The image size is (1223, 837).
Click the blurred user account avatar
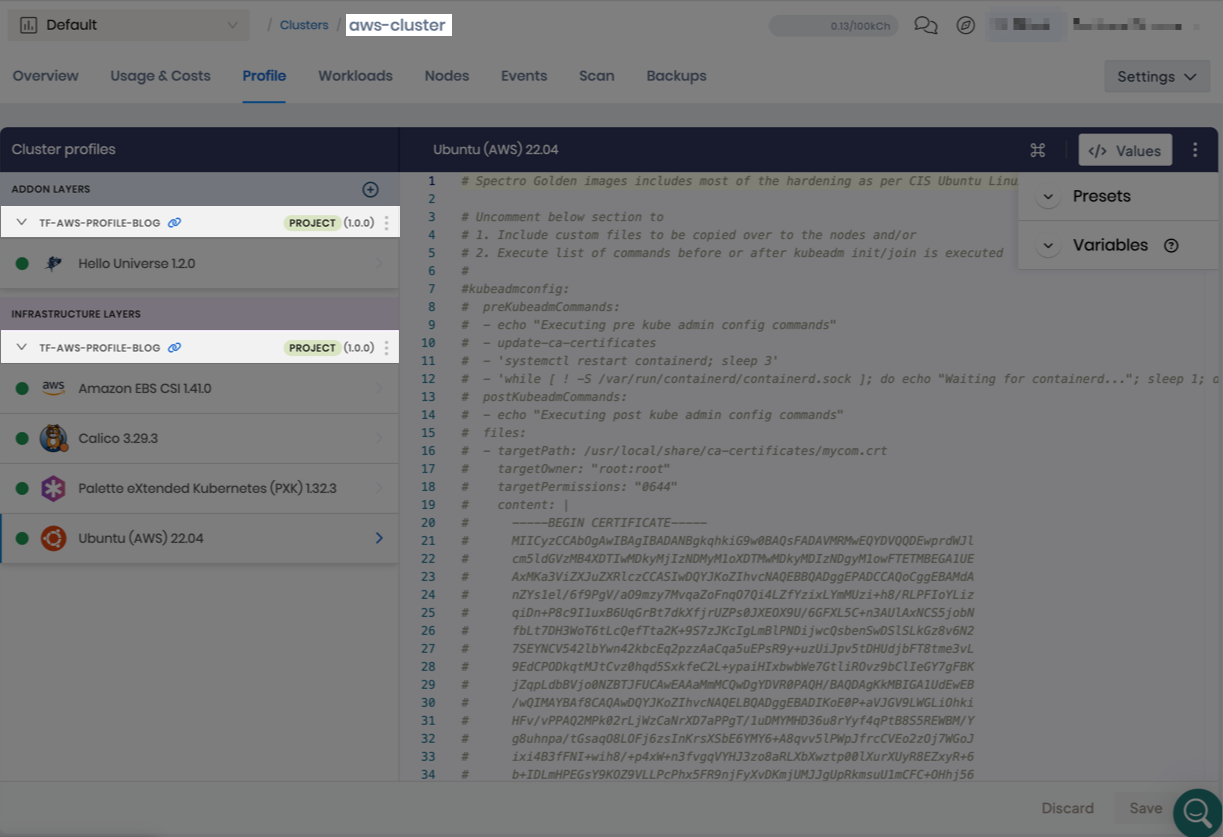[x=1023, y=25]
